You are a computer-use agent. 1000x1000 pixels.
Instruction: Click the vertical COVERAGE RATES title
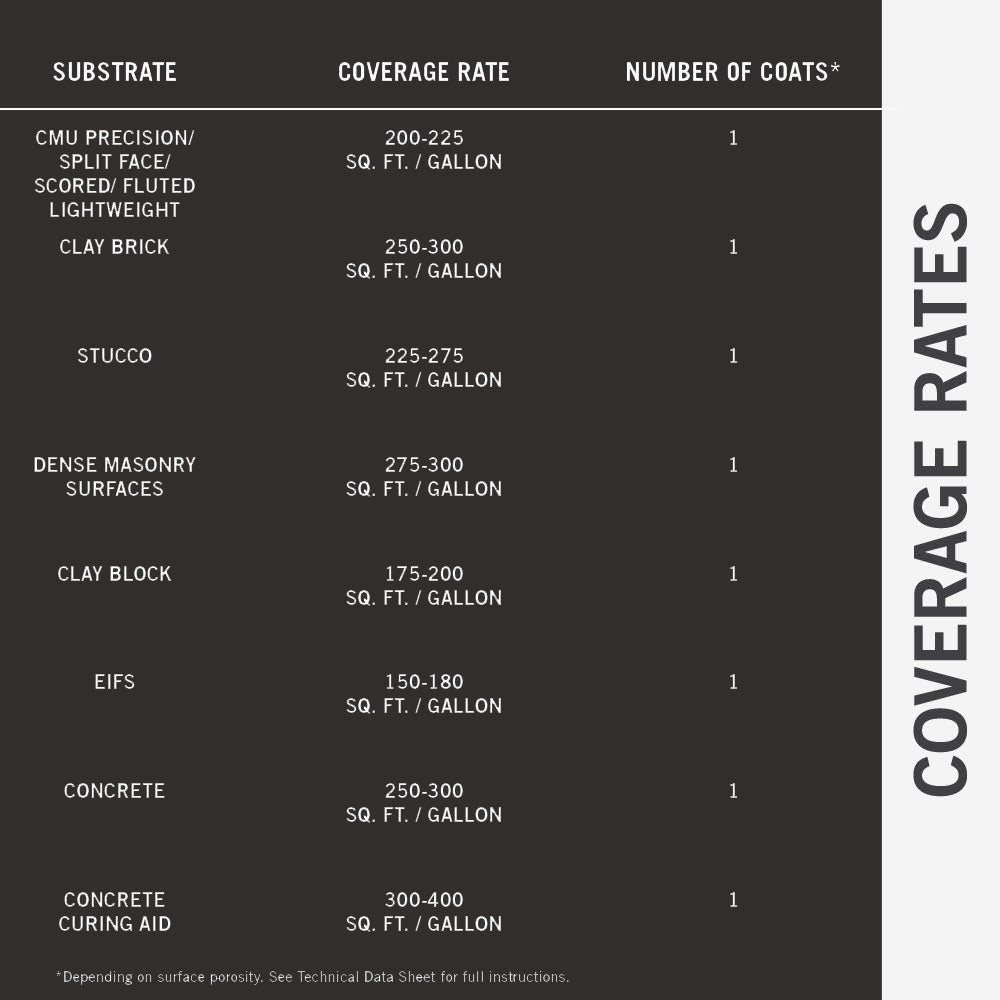940,500
